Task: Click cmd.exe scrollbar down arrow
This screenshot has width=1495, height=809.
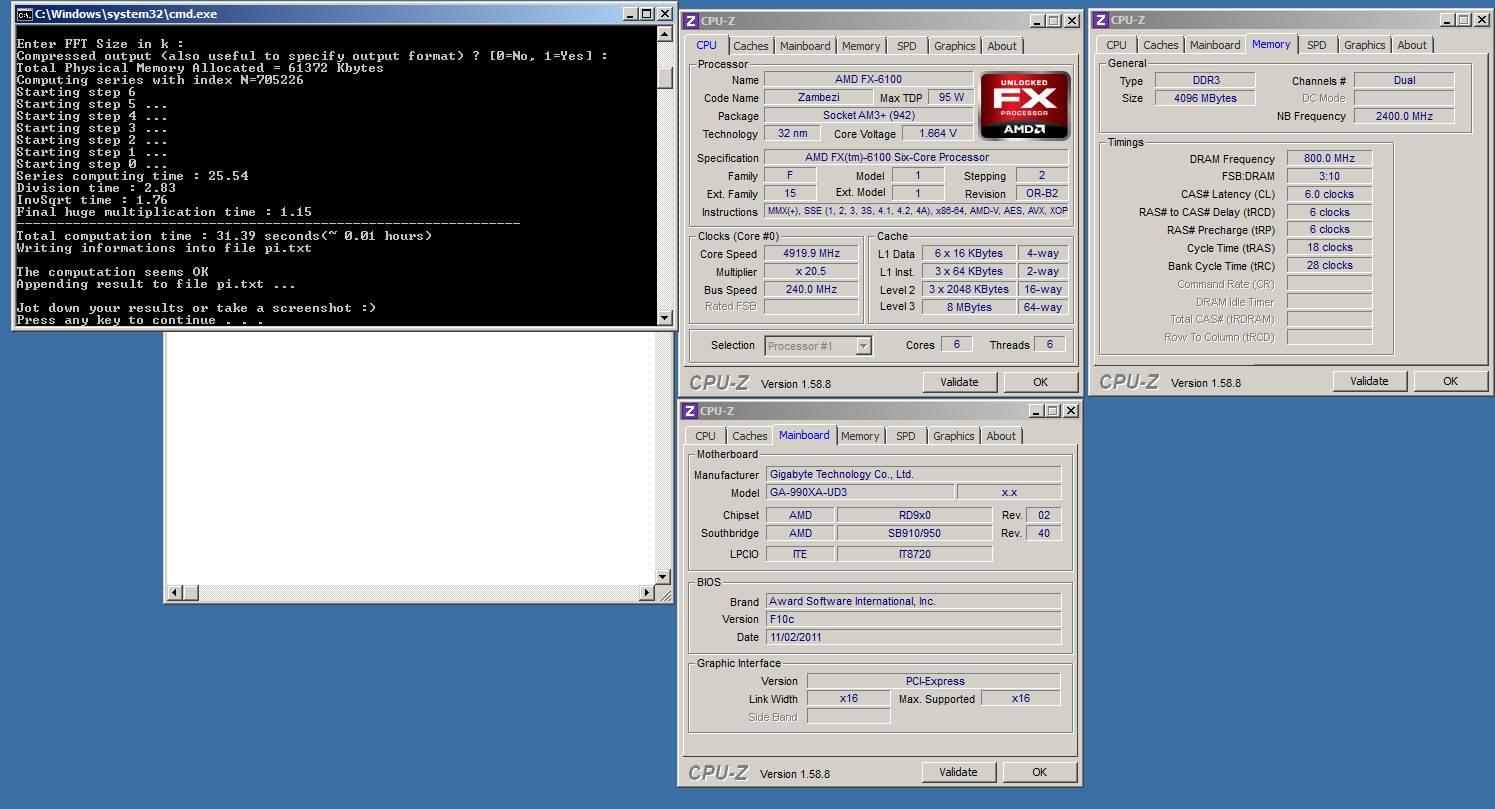Action: coord(665,318)
